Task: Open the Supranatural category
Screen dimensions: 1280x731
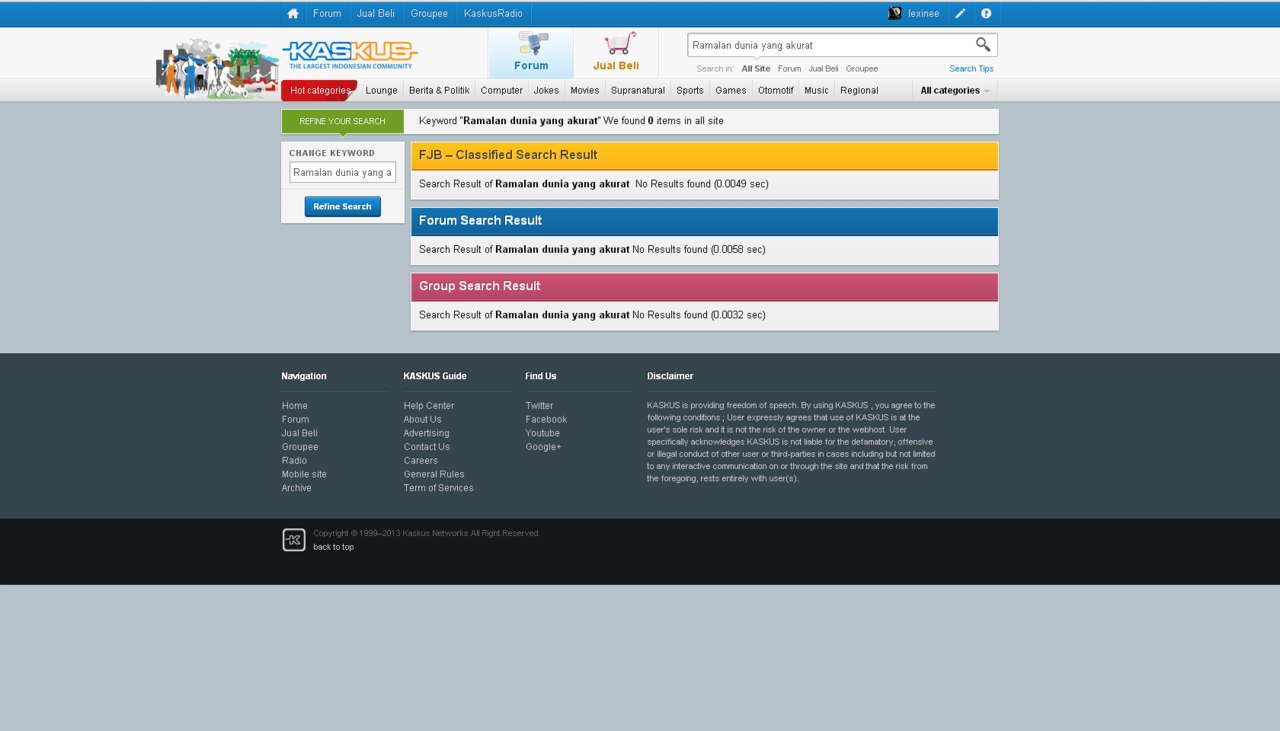Action: coord(638,90)
